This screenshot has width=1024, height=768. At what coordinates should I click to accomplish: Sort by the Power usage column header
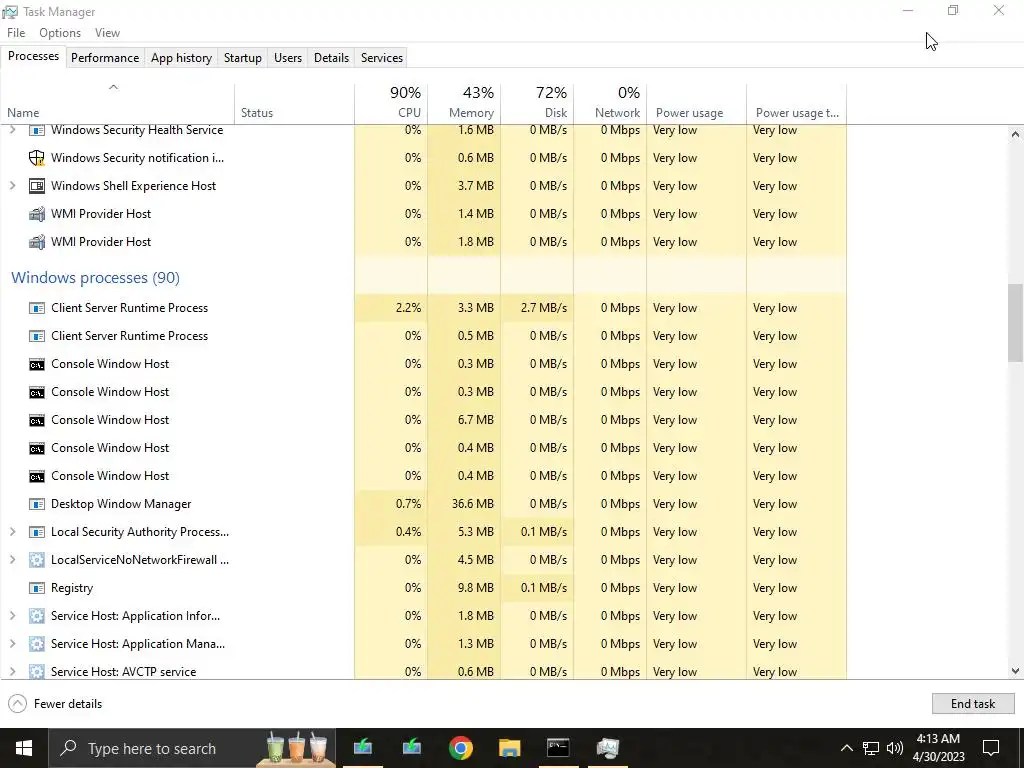coord(697,103)
